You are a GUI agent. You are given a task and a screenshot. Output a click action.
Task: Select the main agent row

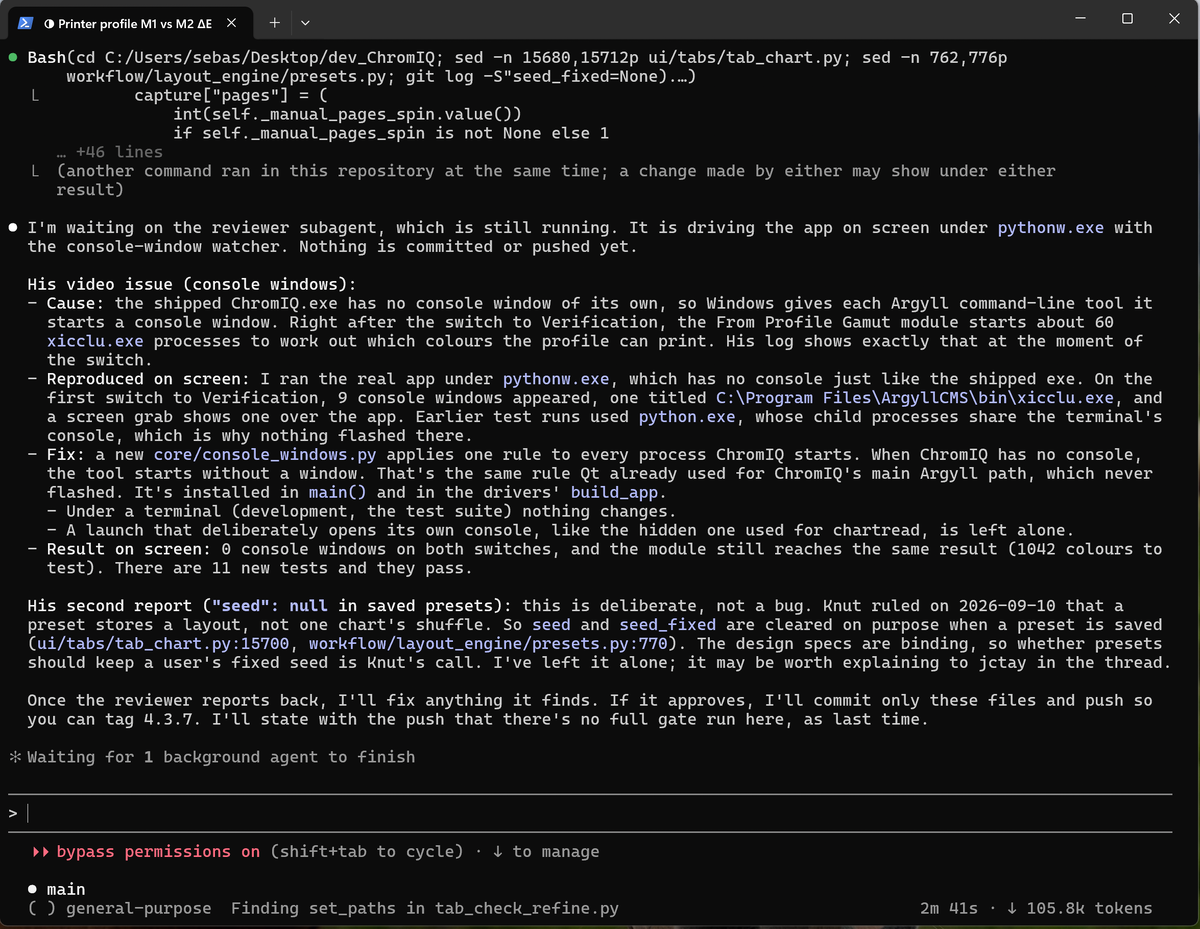pyautogui.click(x=56, y=889)
